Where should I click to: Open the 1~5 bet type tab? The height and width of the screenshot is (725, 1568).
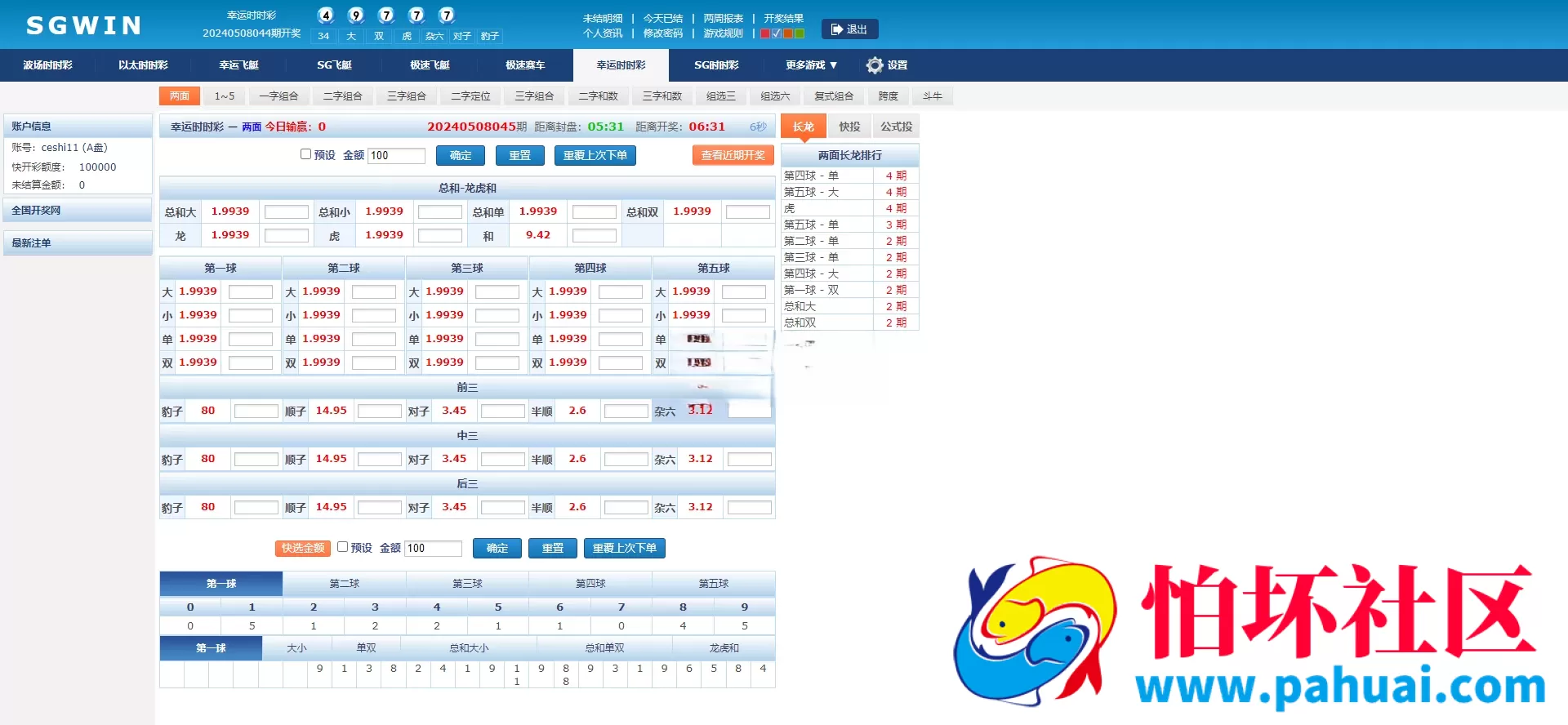[x=225, y=96]
